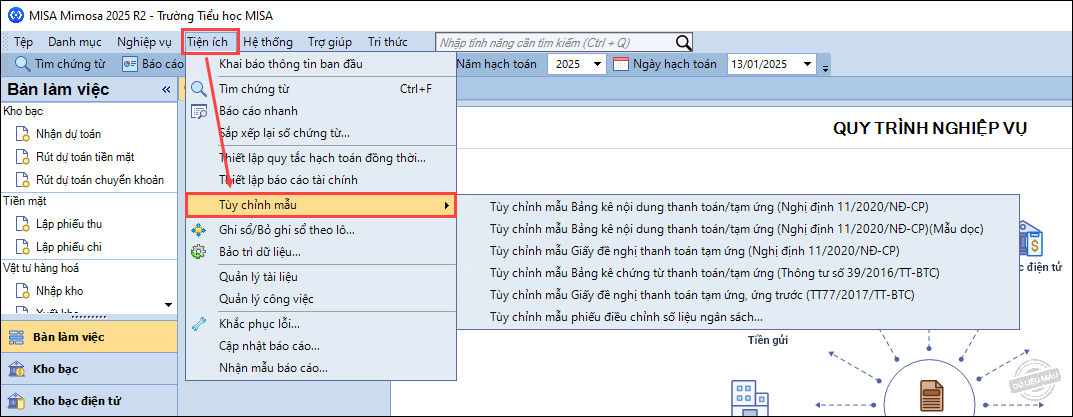Click the Lập phiếu chi document icon

[23, 247]
